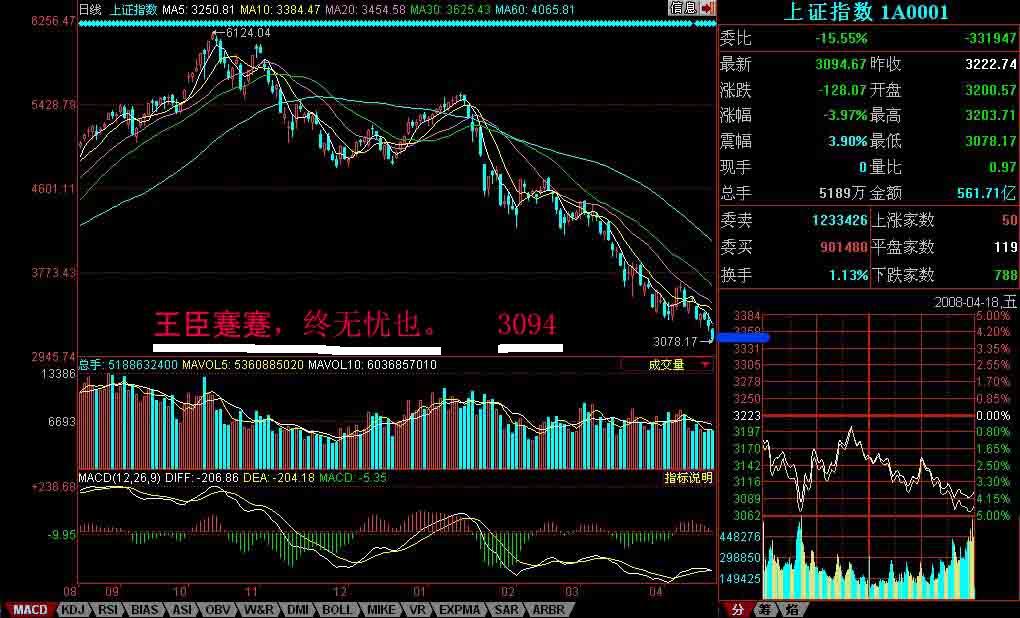The height and width of the screenshot is (618, 1020).
Task: Expand the 成交量 volume dropdown
Action: pos(667,365)
